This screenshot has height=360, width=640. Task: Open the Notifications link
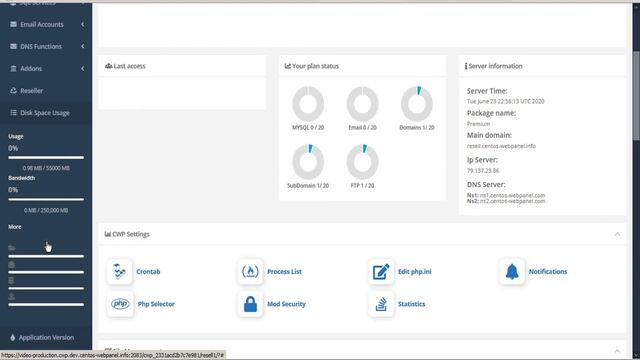point(548,271)
